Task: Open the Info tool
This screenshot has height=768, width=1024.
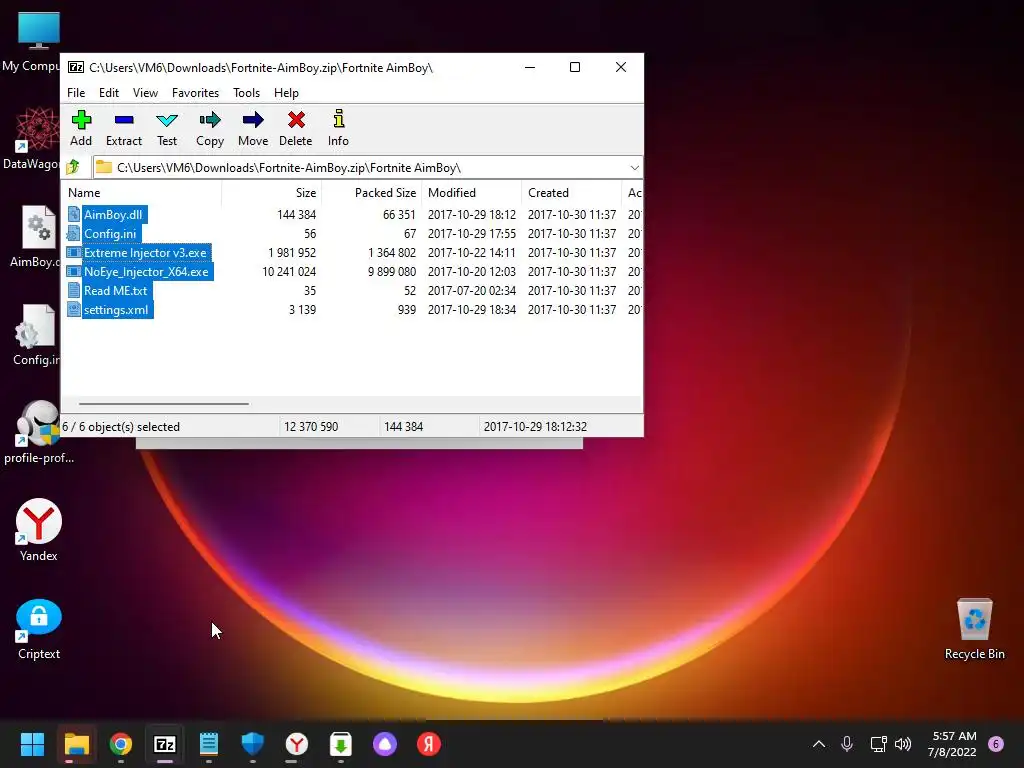Action: [x=338, y=128]
